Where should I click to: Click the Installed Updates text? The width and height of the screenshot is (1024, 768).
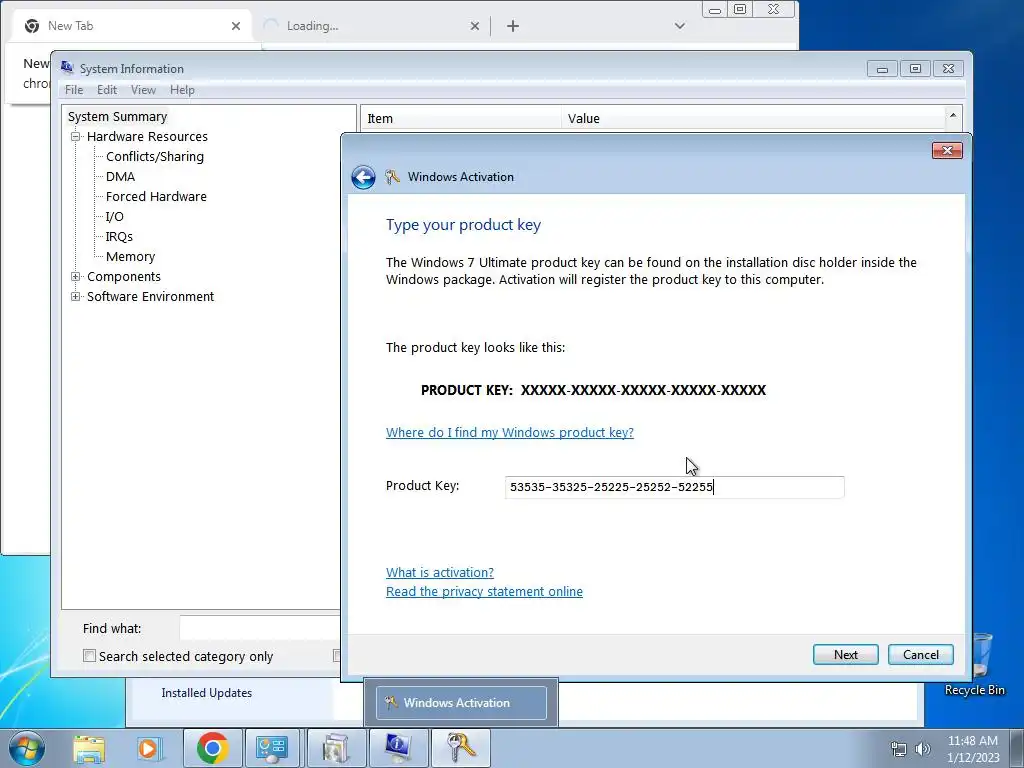206,693
